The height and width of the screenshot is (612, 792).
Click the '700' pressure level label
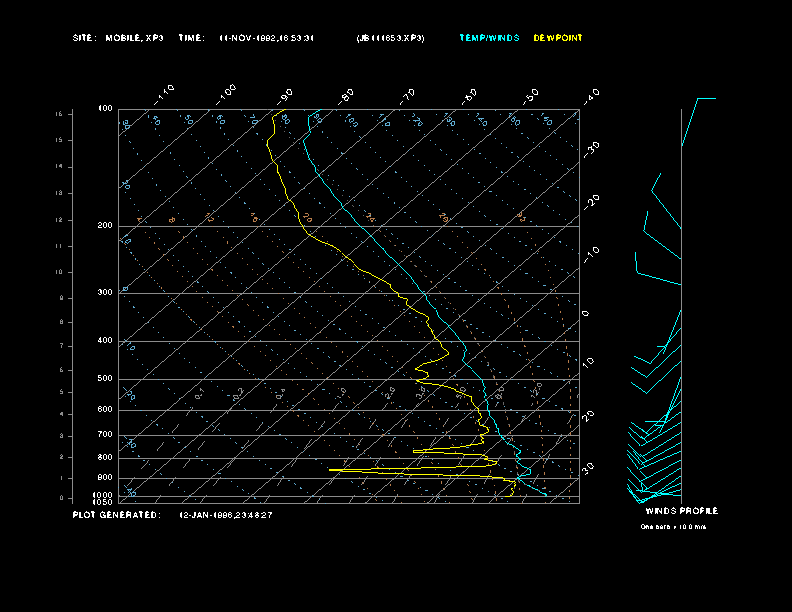click(x=105, y=434)
